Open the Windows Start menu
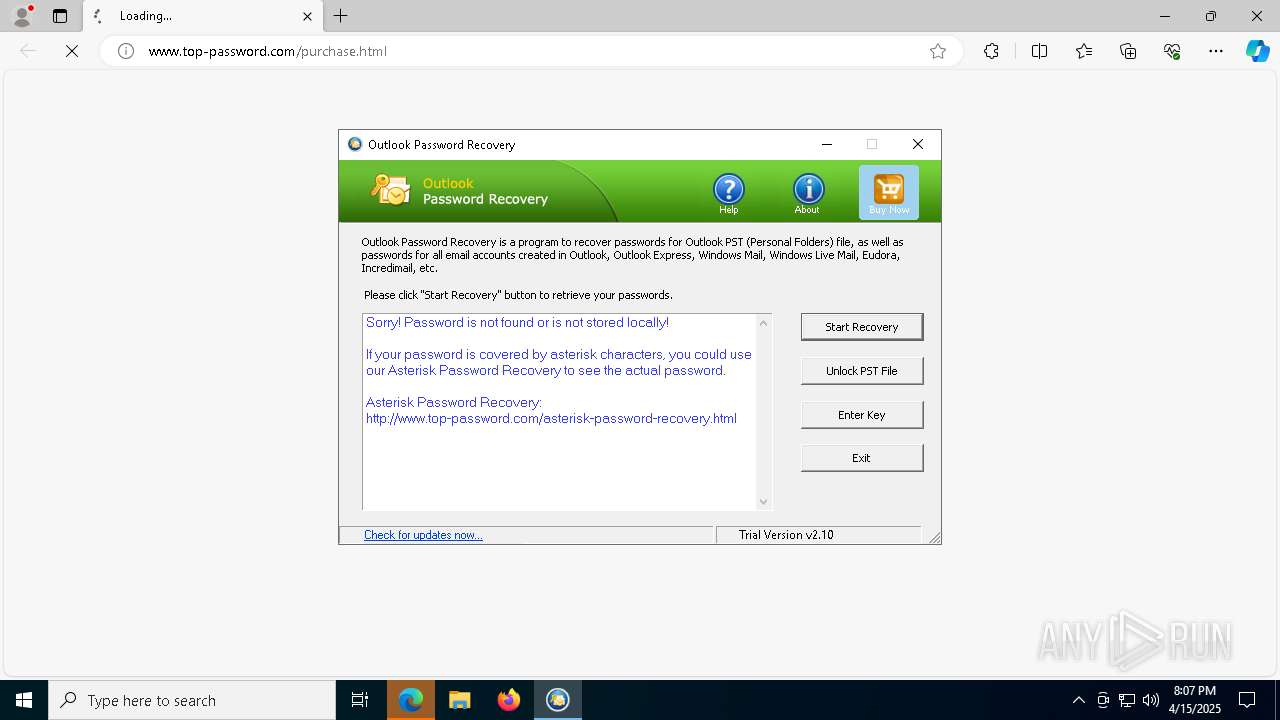The width and height of the screenshot is (1280, 720). click(24, 700)
